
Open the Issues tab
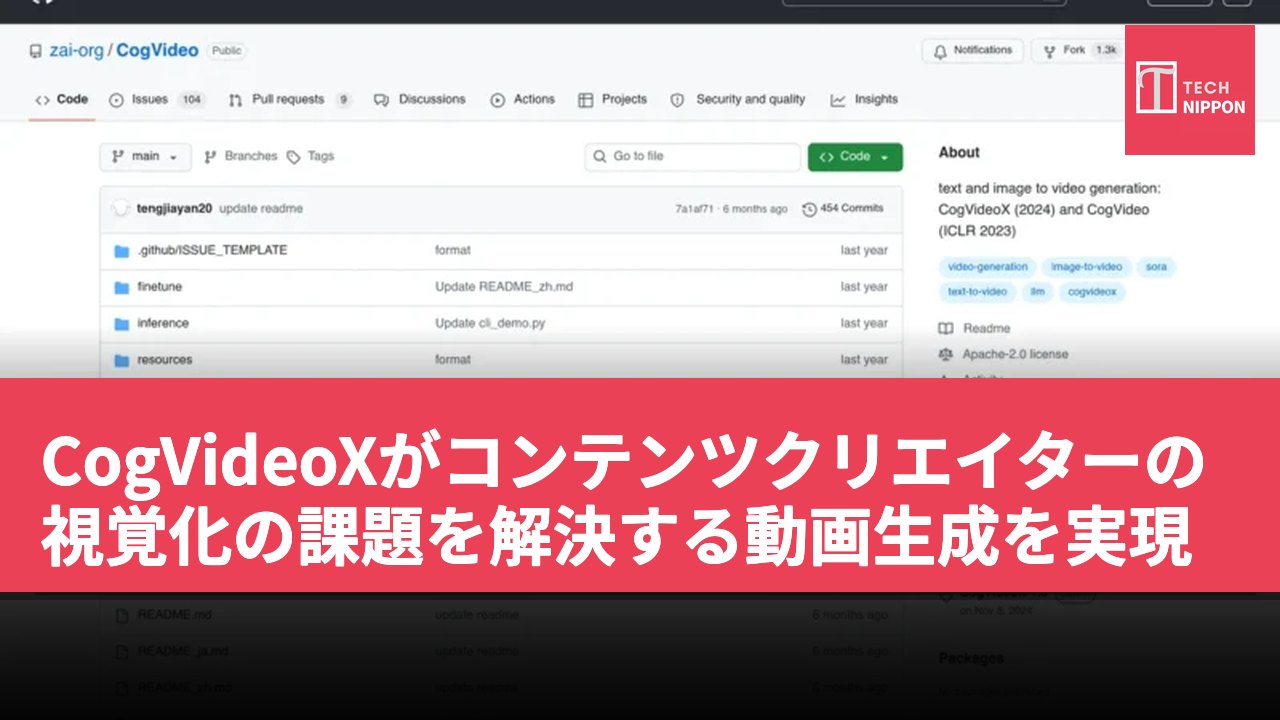(x=156, y=100)
